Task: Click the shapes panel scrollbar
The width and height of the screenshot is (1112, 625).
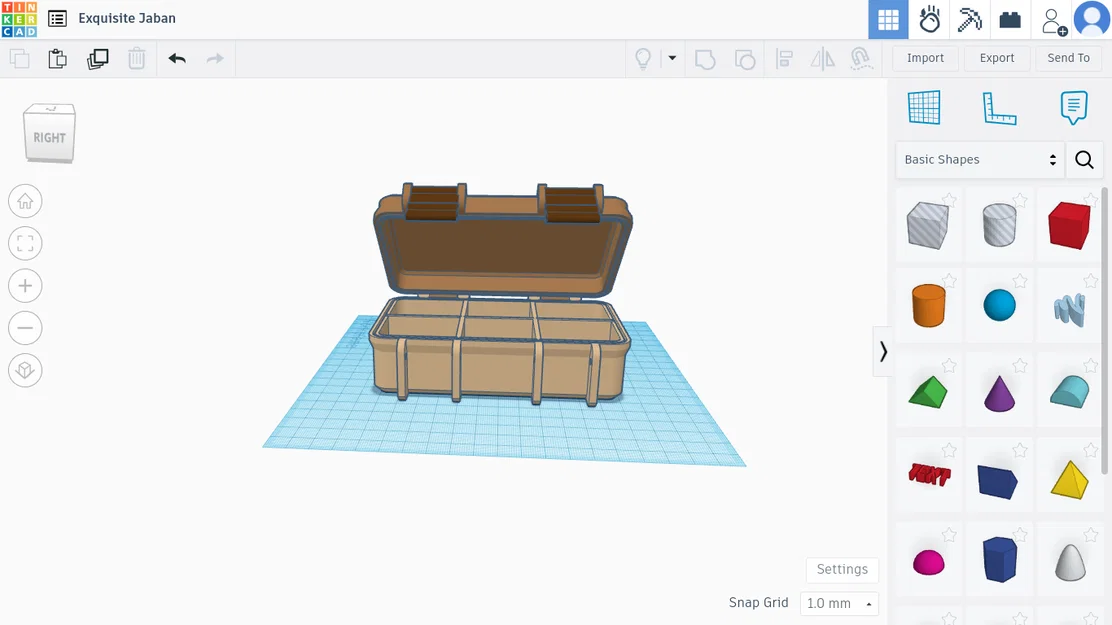Action: click(x=1103, y=331)
